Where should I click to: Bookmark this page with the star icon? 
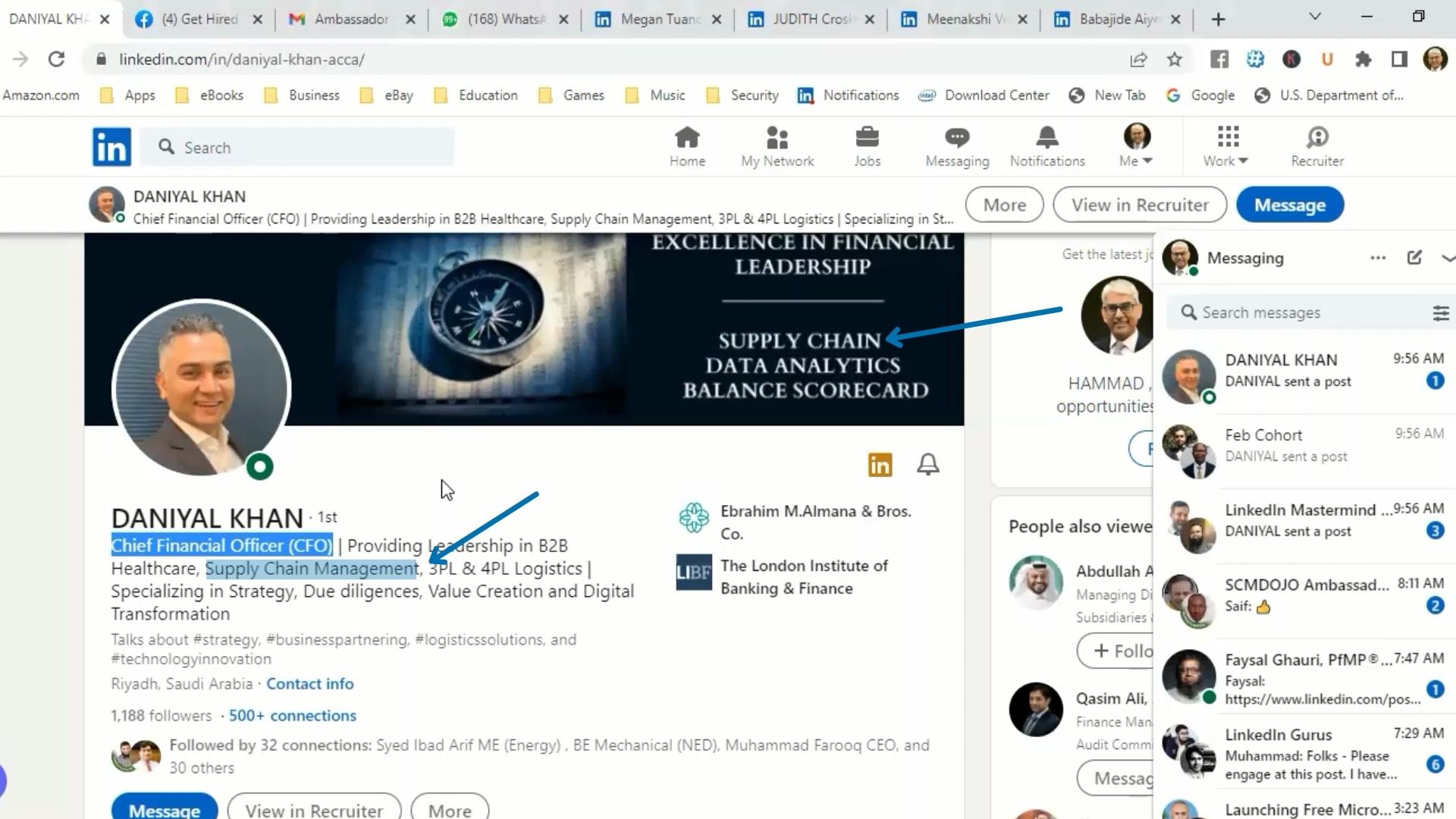pos(1175,59)
